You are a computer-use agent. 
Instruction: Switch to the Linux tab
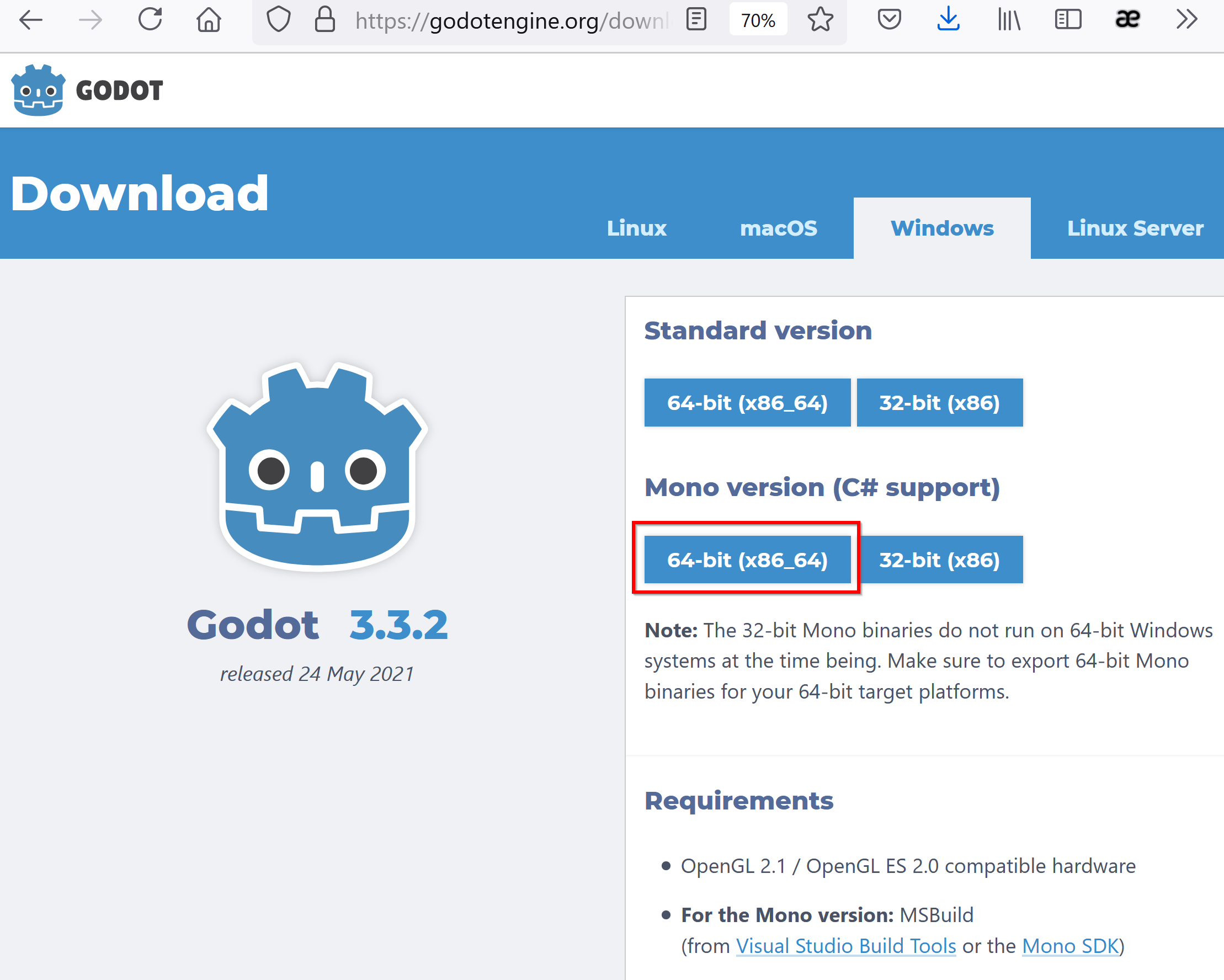point(636,228)
